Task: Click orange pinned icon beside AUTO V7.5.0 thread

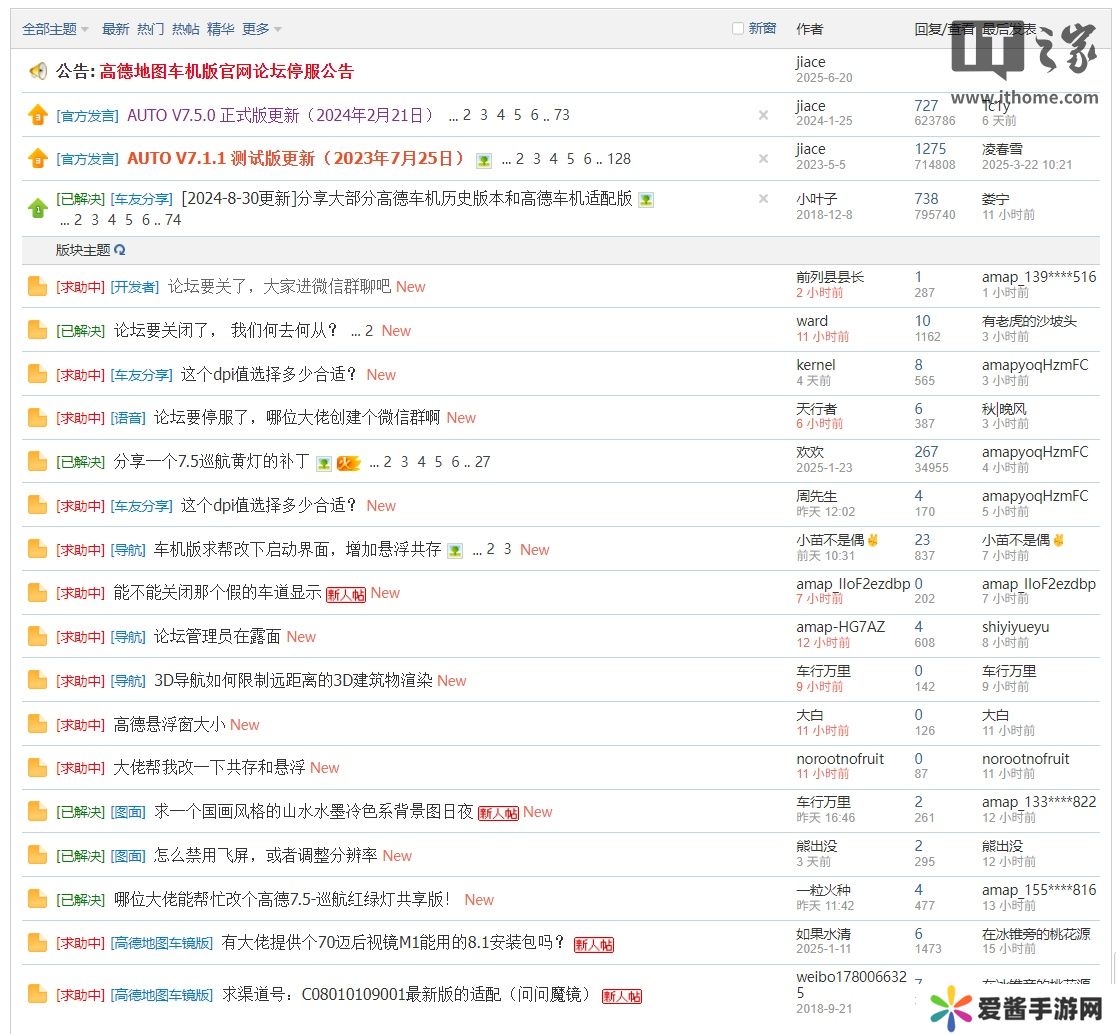Action: click(38, 115)
